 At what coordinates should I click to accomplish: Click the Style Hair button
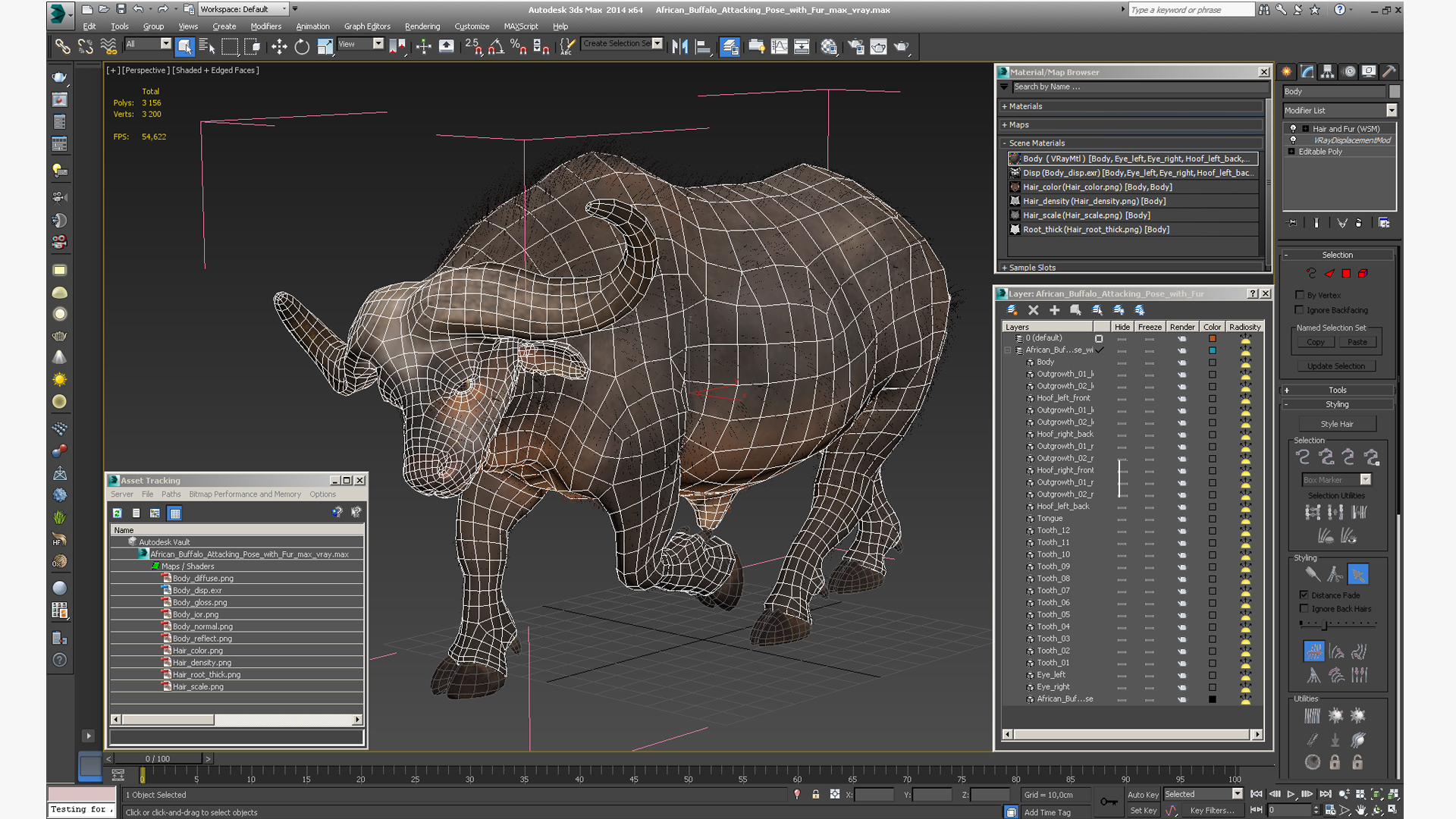point(1337,425)
